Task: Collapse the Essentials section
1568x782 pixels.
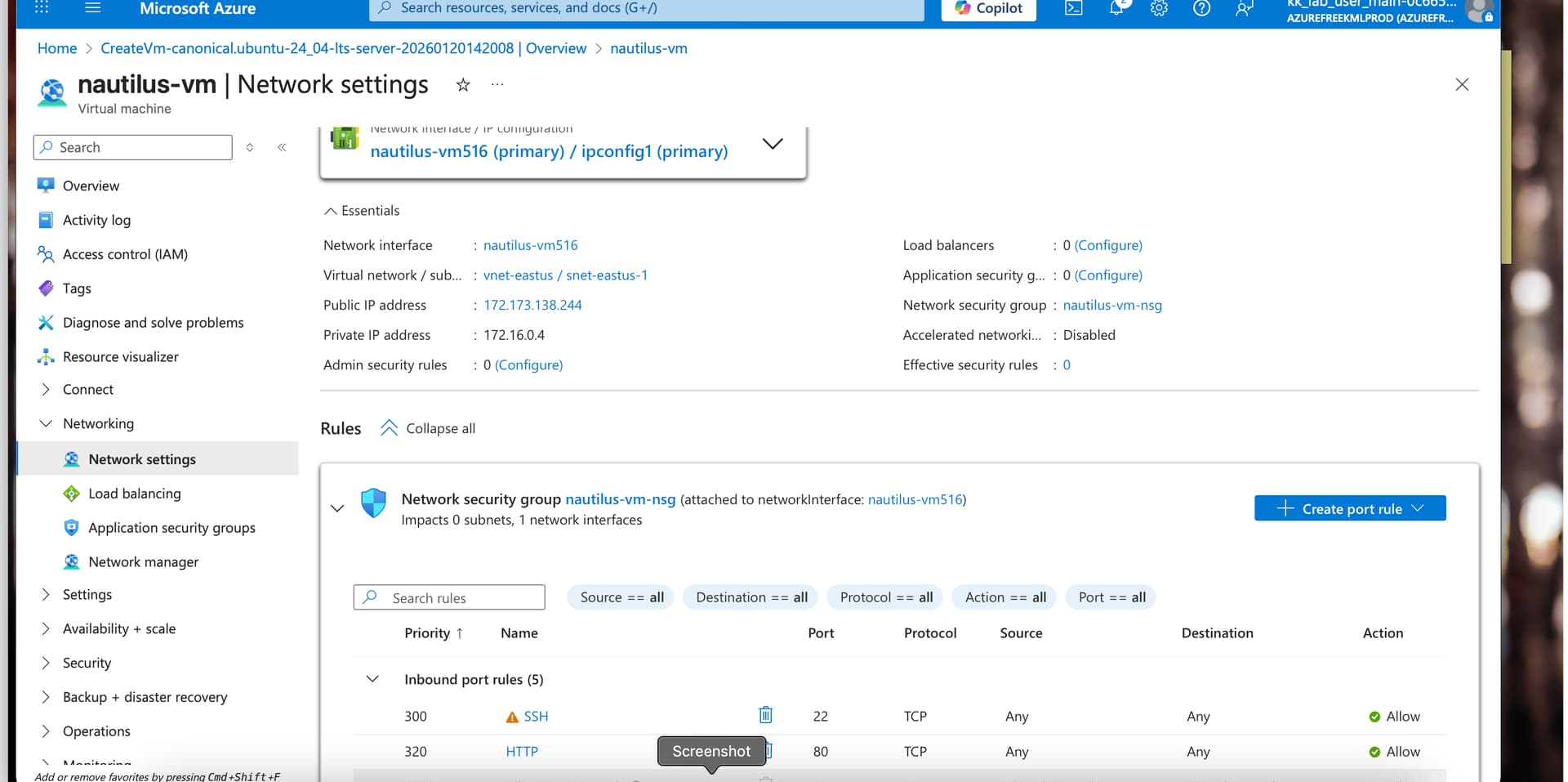Action: pos(331,211)
